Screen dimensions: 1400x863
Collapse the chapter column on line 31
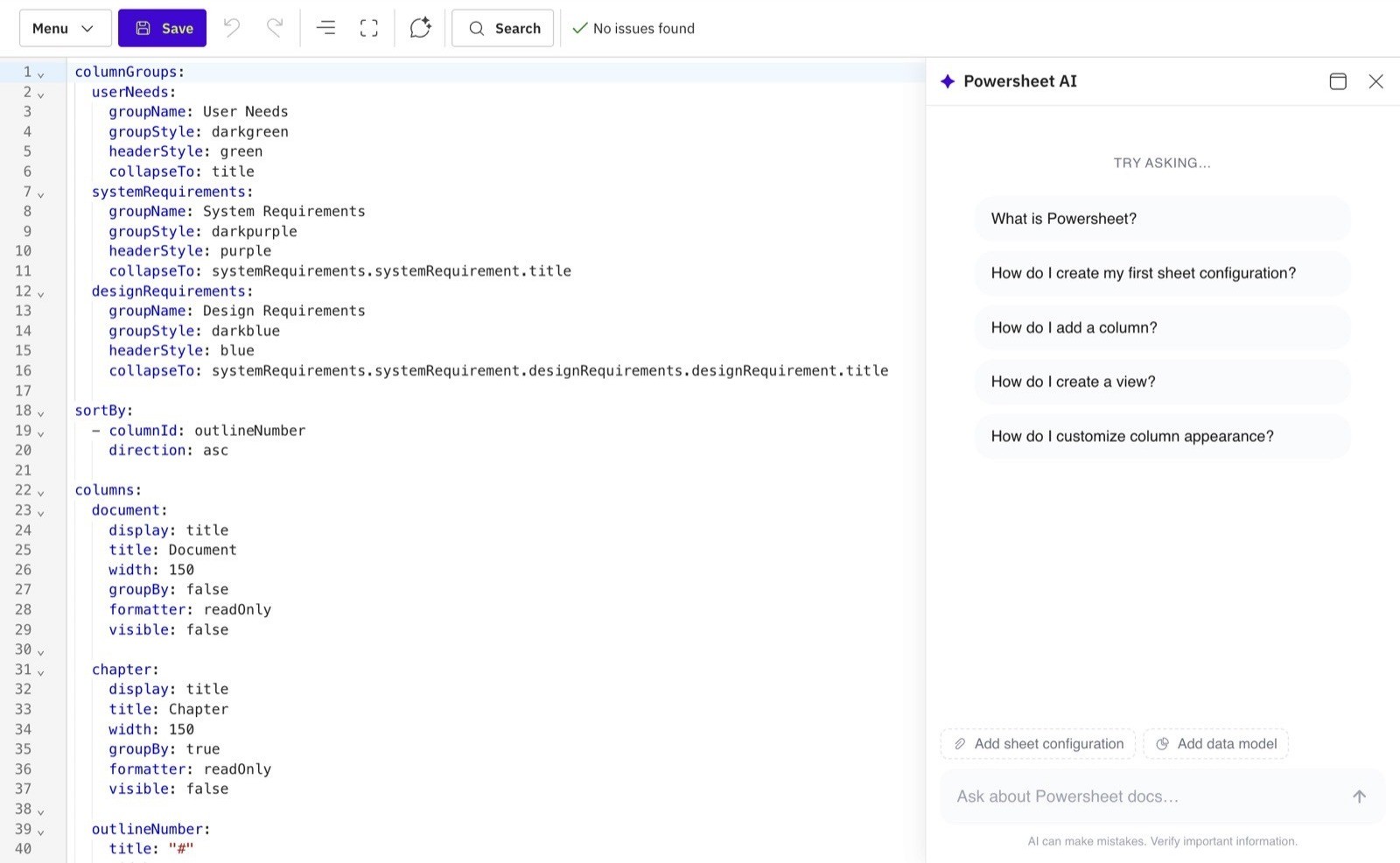tap(40, 671)
